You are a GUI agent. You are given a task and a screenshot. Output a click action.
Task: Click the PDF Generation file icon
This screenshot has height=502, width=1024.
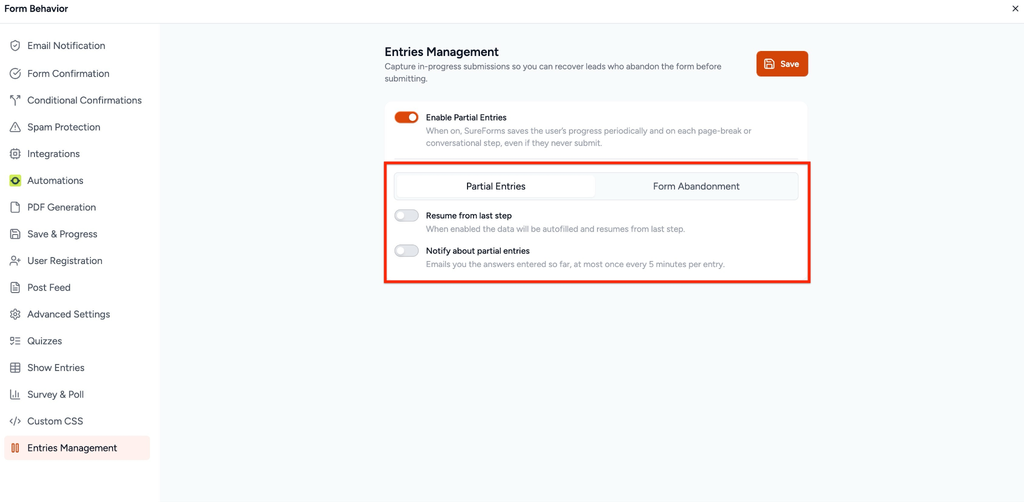click(x=15, y=208)
